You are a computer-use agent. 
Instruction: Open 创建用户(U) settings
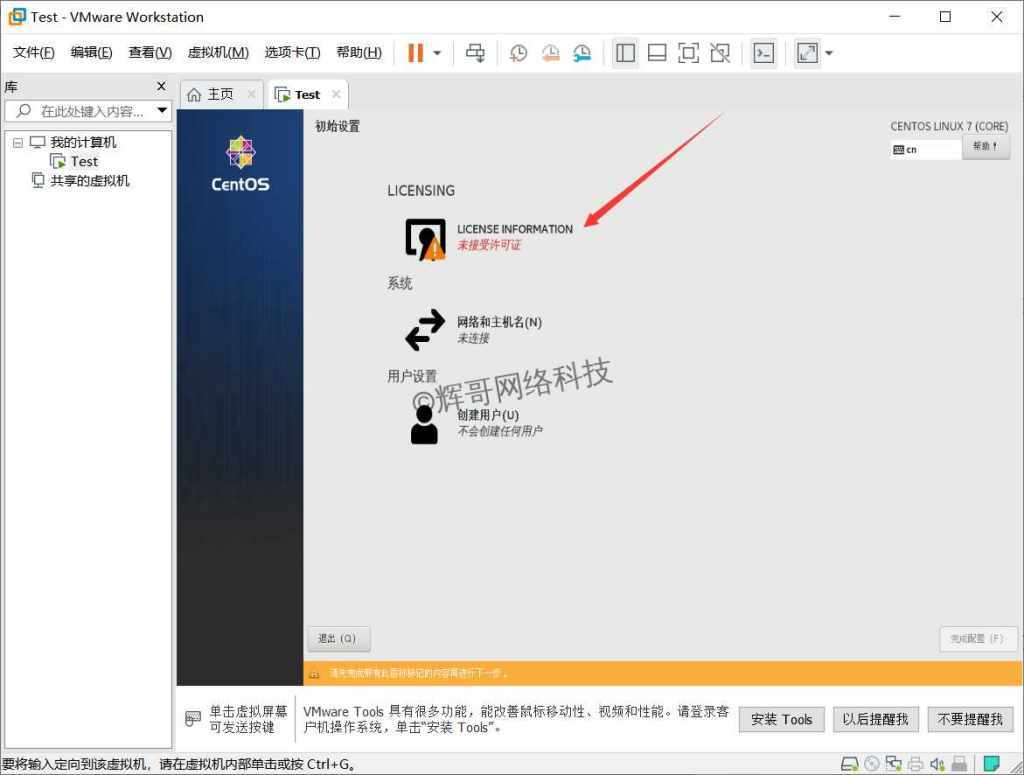476,423
